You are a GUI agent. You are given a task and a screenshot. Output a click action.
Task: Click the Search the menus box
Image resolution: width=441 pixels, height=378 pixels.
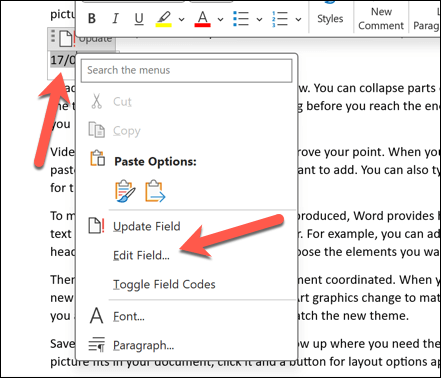[x=187, y=70]
